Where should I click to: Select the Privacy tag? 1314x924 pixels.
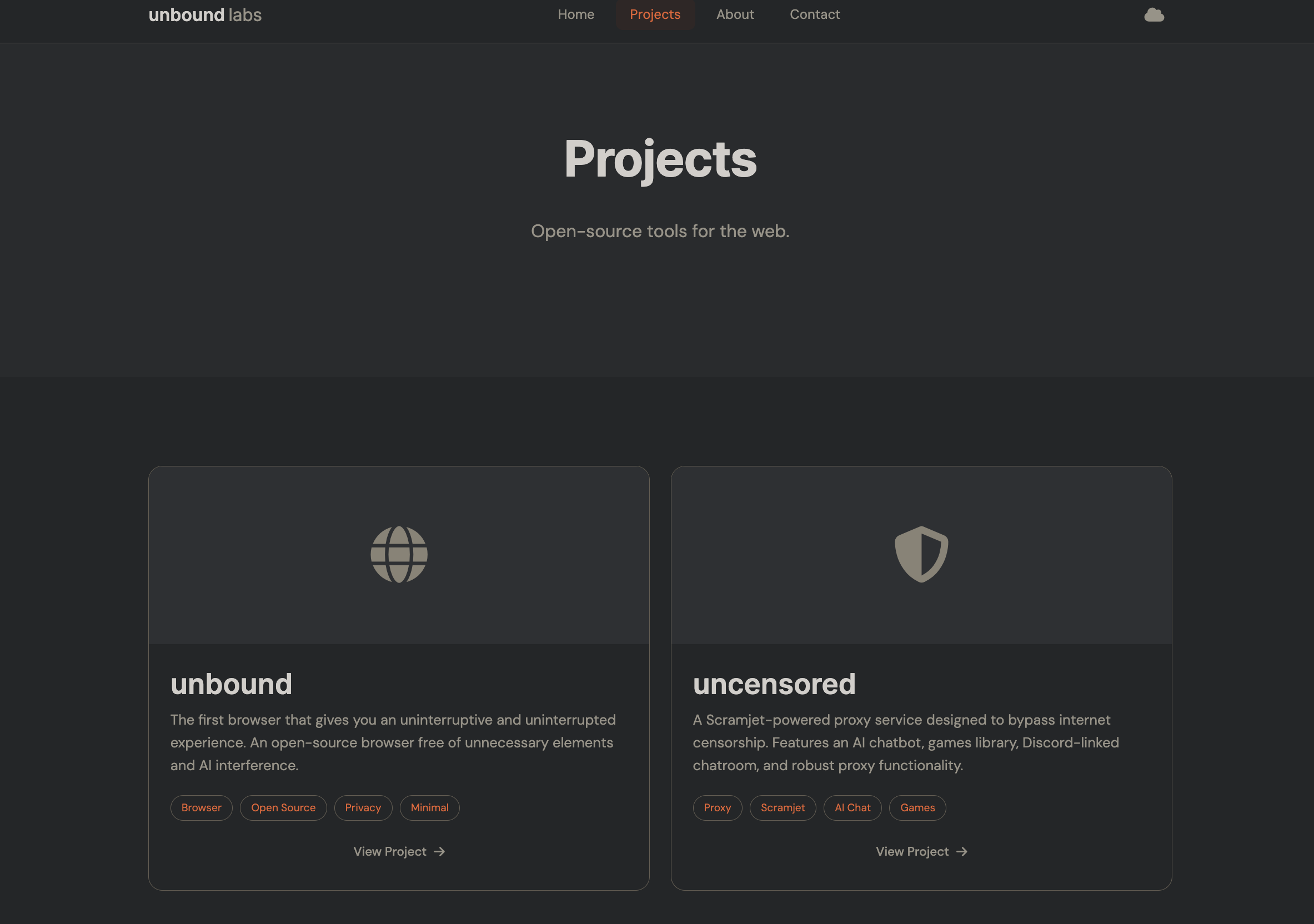(363, 807)
